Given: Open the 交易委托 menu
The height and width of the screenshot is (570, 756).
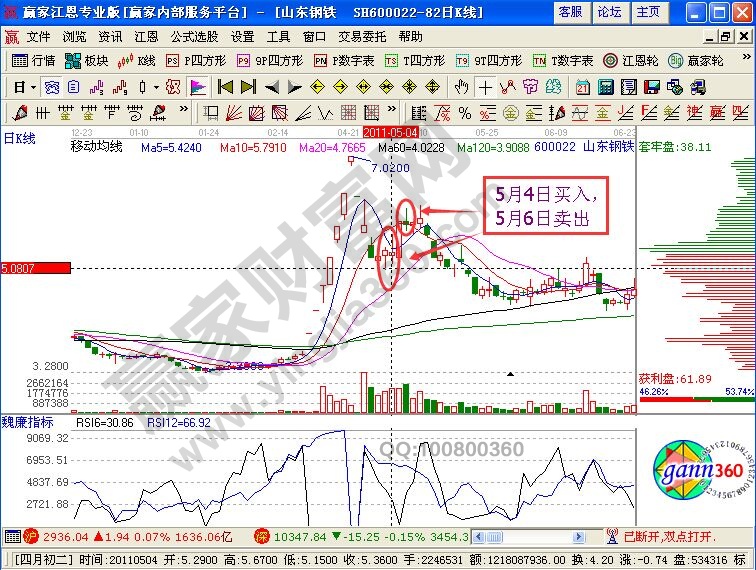Looking at the screenshot, I should click(x=363, y=36).
